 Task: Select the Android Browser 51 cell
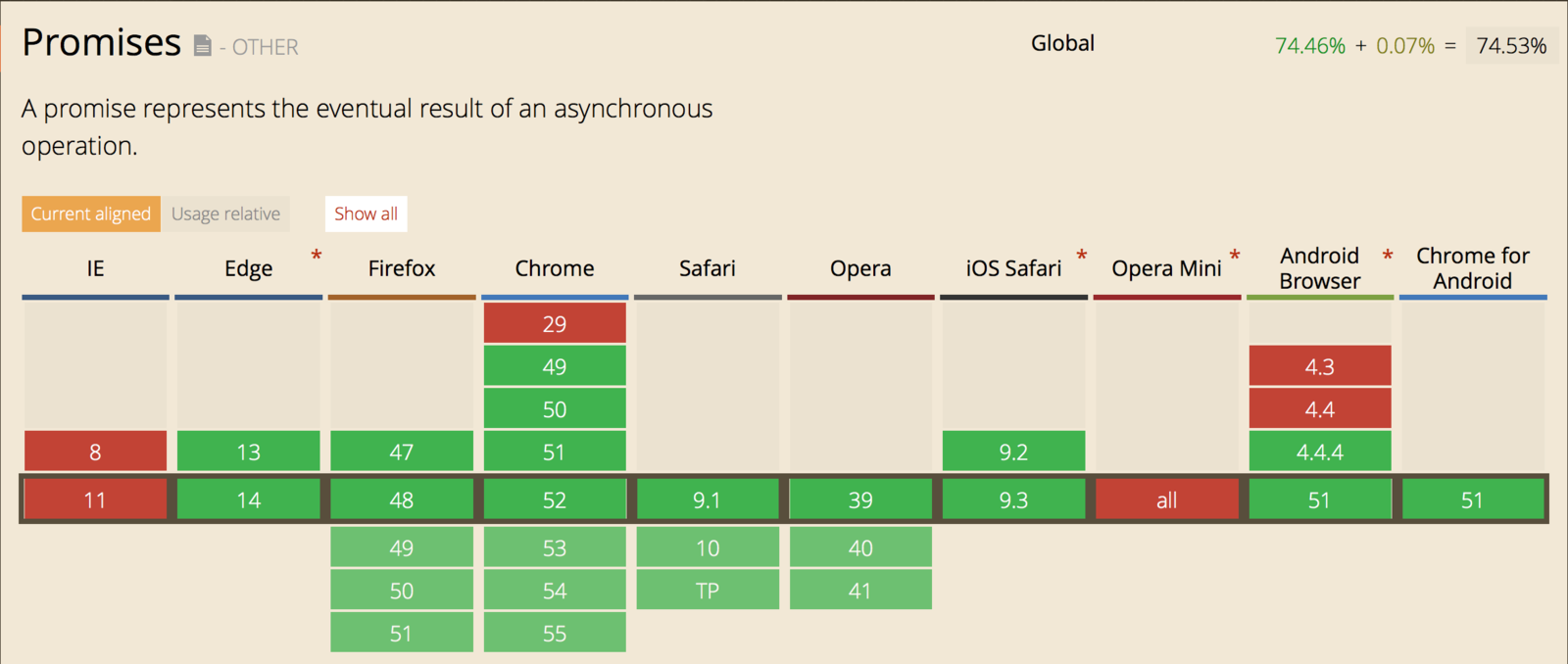pos(1320,499)
